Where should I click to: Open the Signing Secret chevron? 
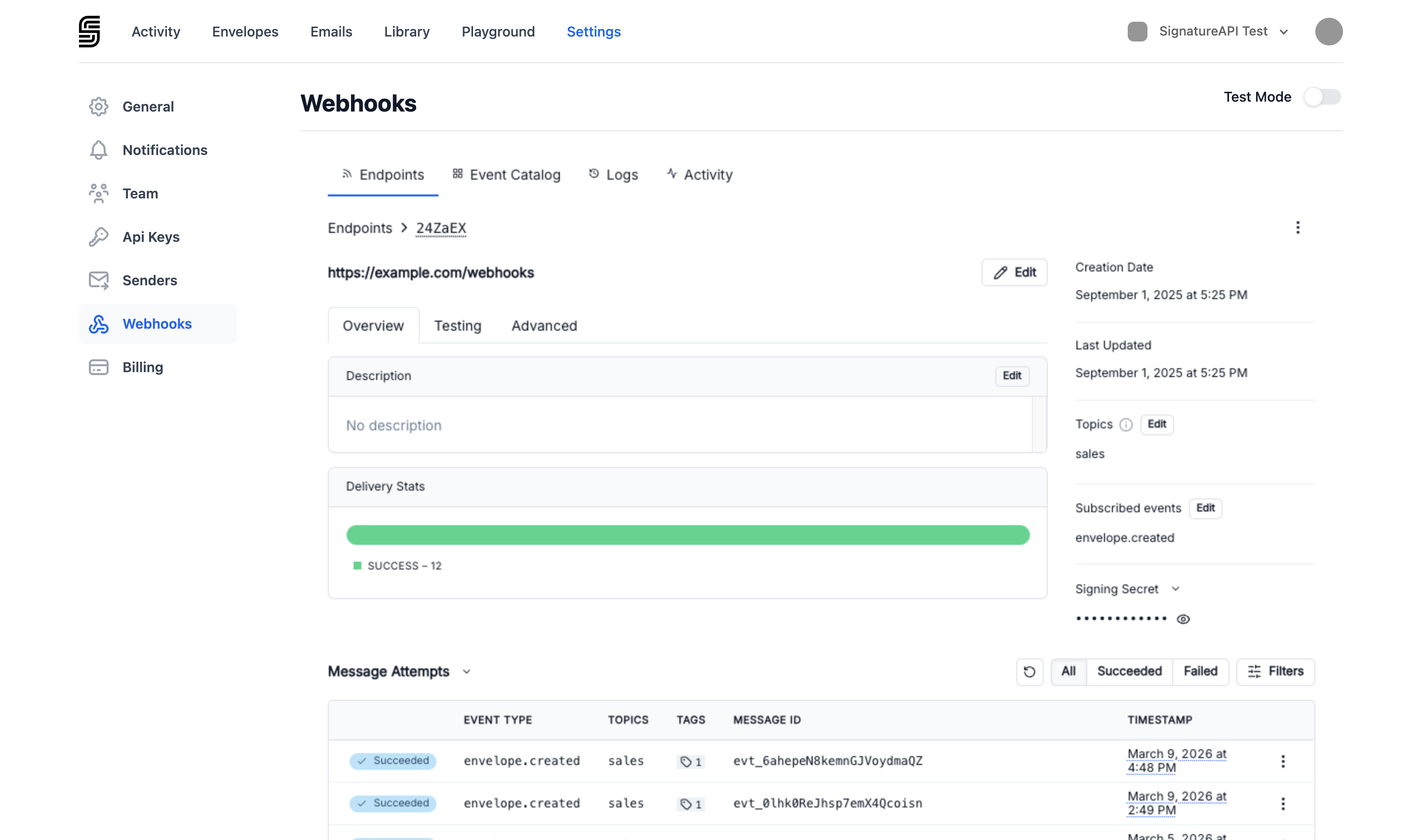(x=1176, y=589)
